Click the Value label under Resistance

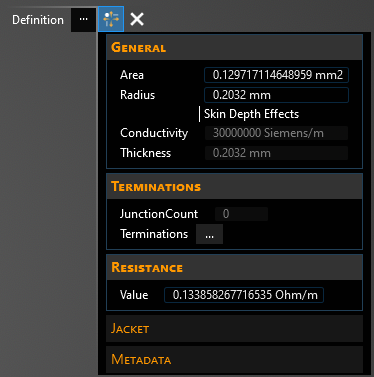[x=134, y=295]
